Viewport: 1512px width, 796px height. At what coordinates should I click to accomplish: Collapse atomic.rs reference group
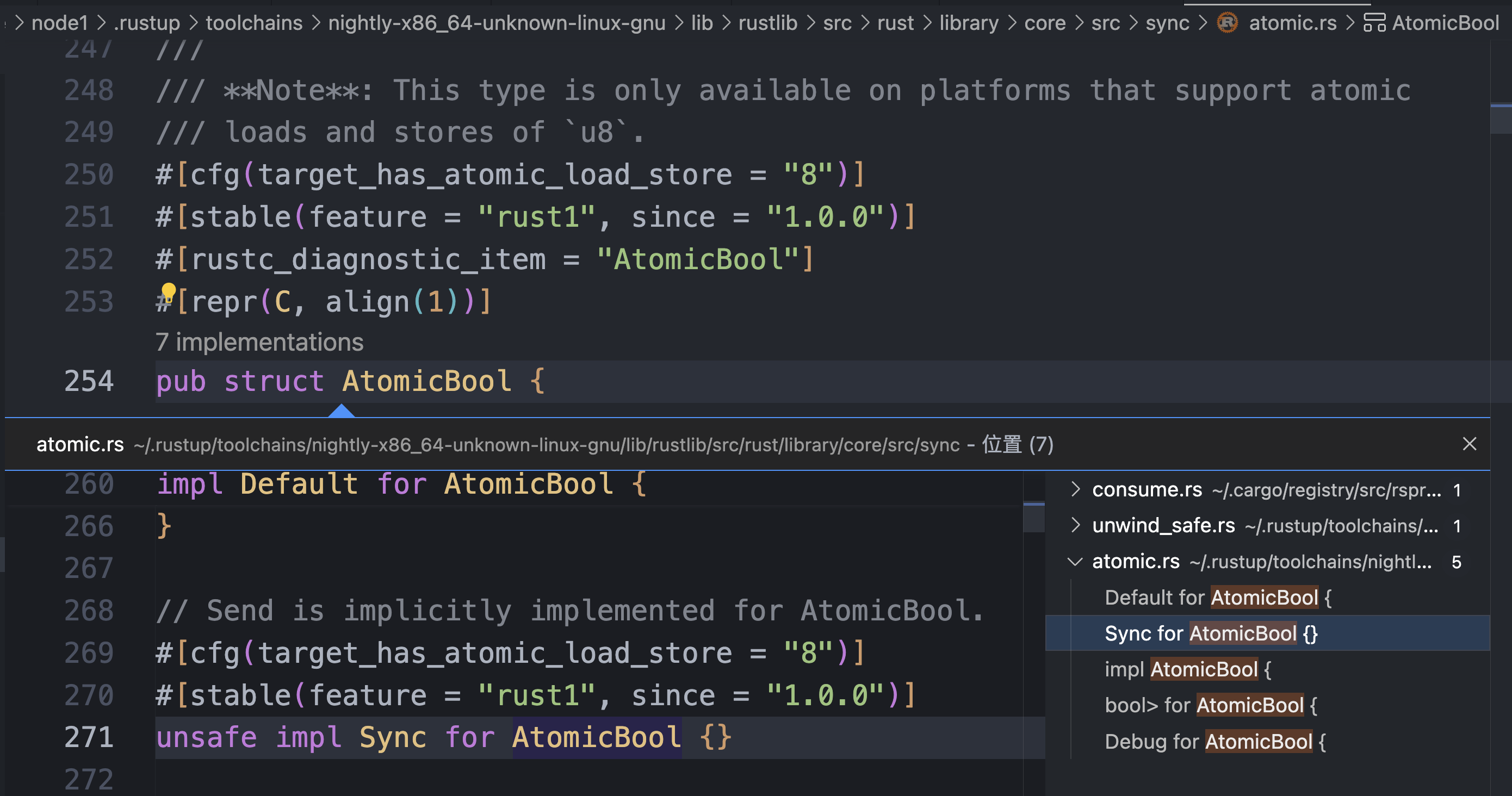tap(1075, 561)
